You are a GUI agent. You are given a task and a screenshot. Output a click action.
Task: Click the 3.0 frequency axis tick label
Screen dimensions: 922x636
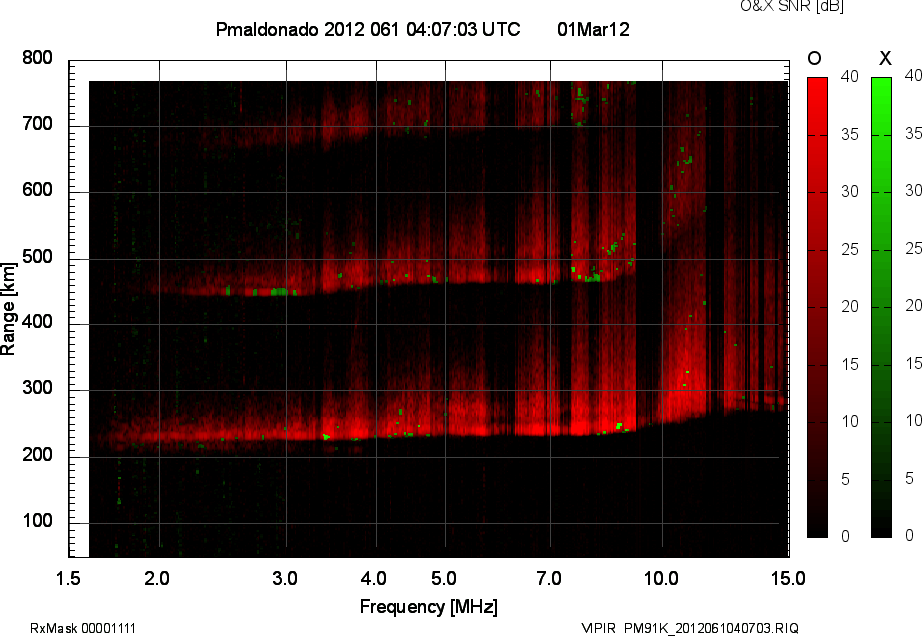[x=286, y=578]
